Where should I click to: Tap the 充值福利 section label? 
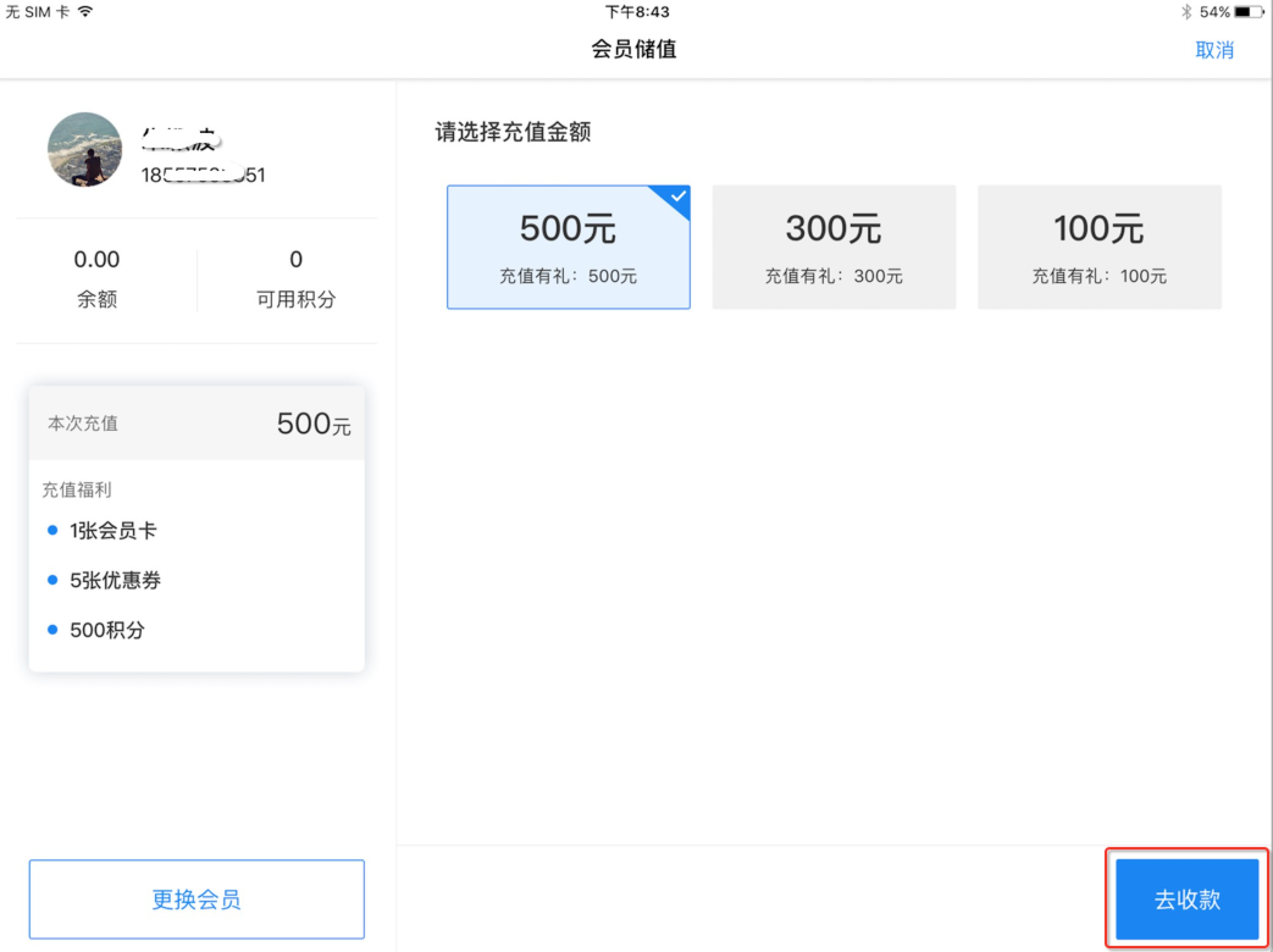click(76, 489)
